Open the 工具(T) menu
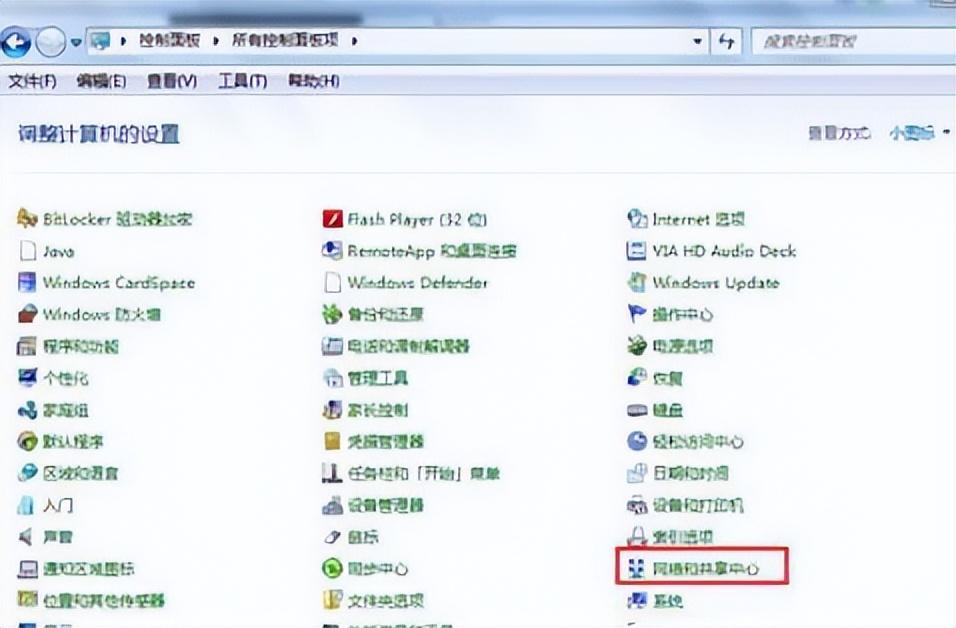The image size is (956, 628). (x=243, y=81)
